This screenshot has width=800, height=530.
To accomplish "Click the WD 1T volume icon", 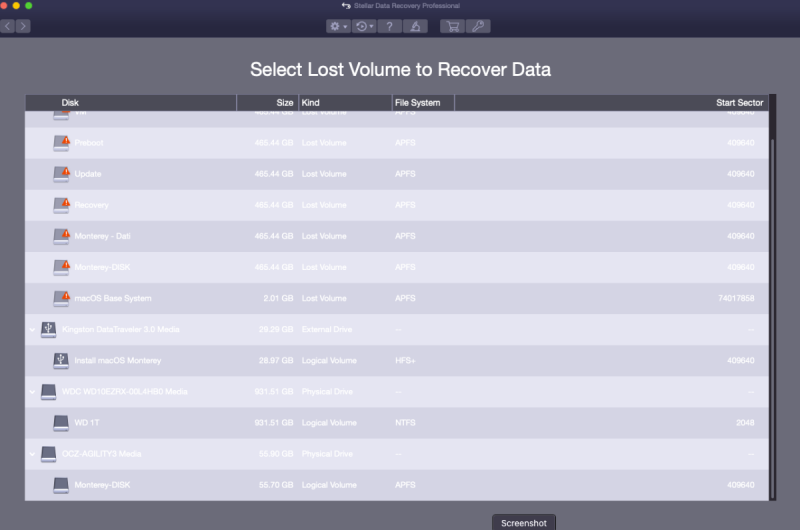I will click(61, 422).
